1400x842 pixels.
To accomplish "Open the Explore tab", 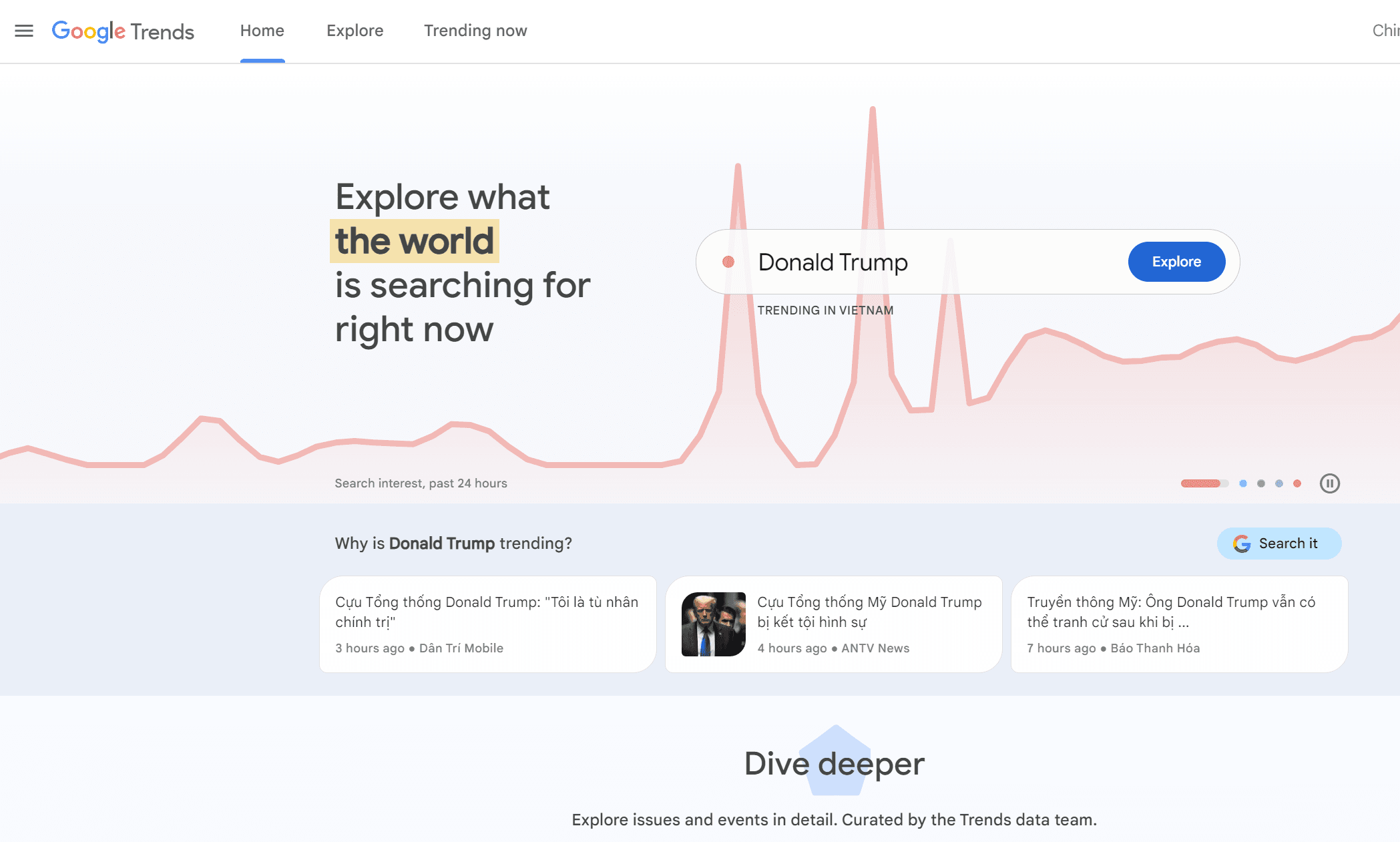I will 355,31.
